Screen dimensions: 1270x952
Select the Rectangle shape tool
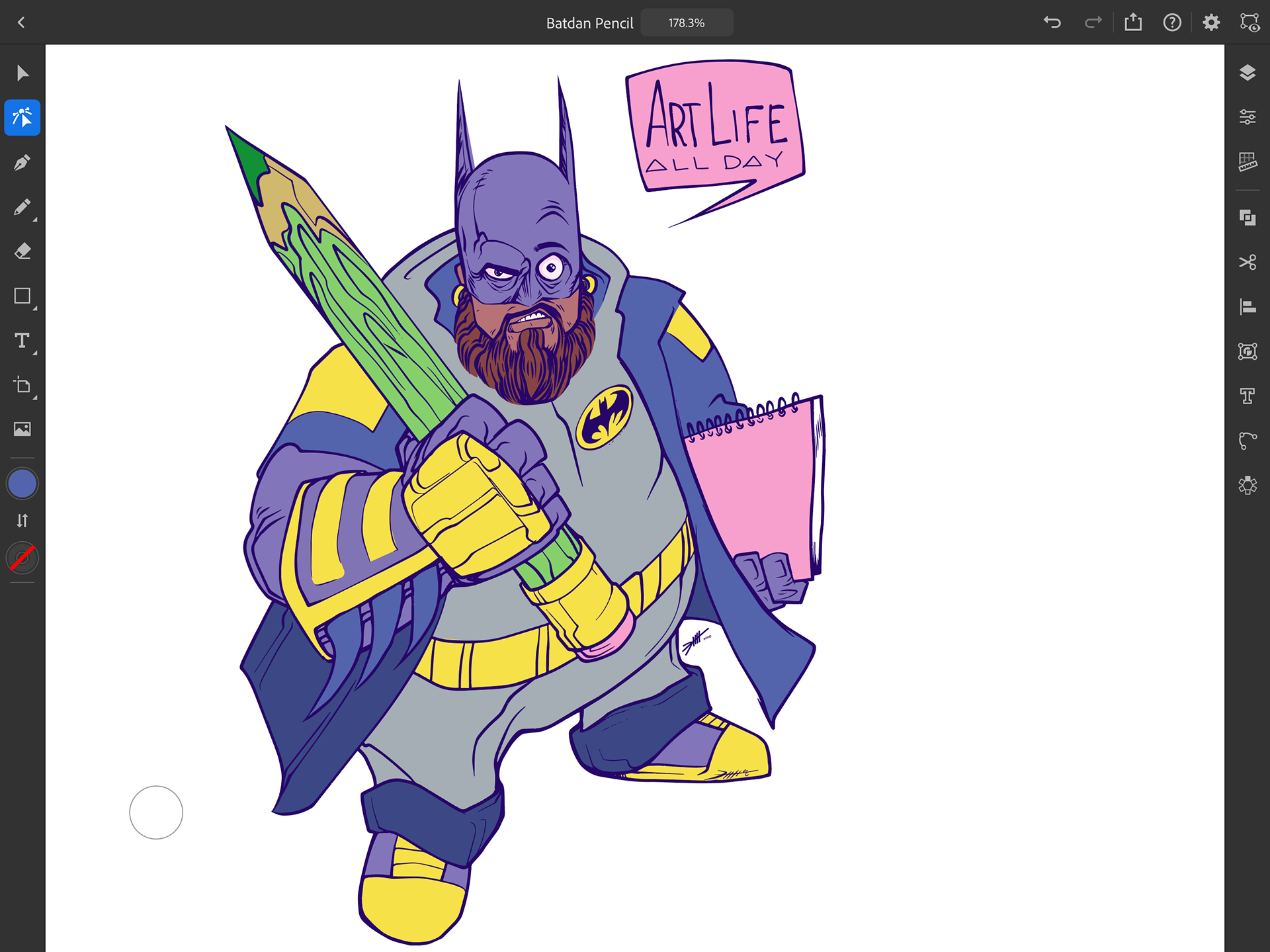(22, 296)
